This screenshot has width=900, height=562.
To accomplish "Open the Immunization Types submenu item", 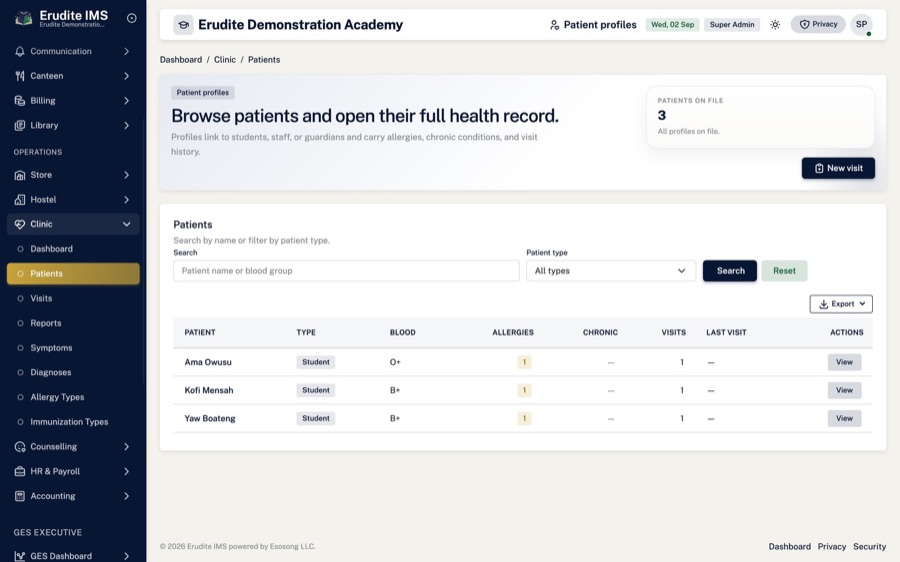I will 73,422.
